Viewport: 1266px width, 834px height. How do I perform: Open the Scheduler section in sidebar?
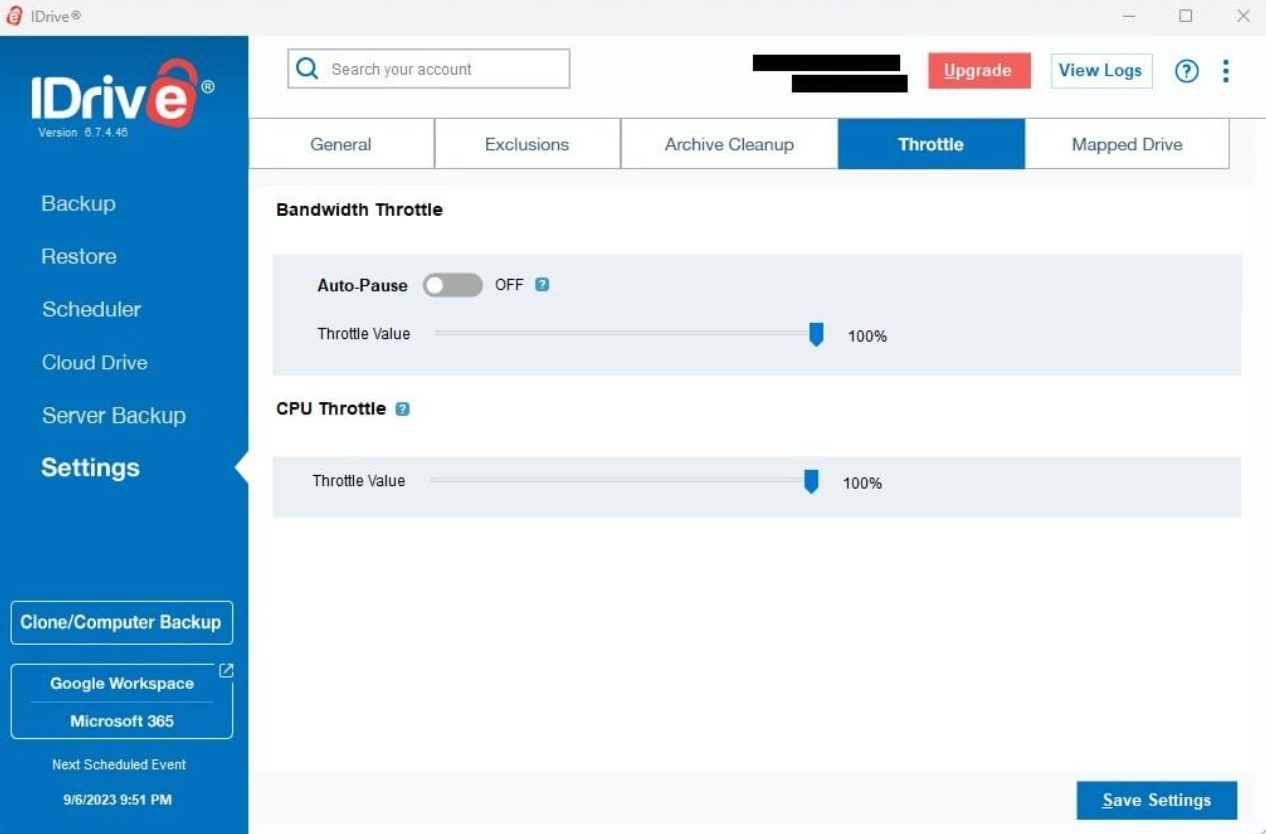point(91,309)
